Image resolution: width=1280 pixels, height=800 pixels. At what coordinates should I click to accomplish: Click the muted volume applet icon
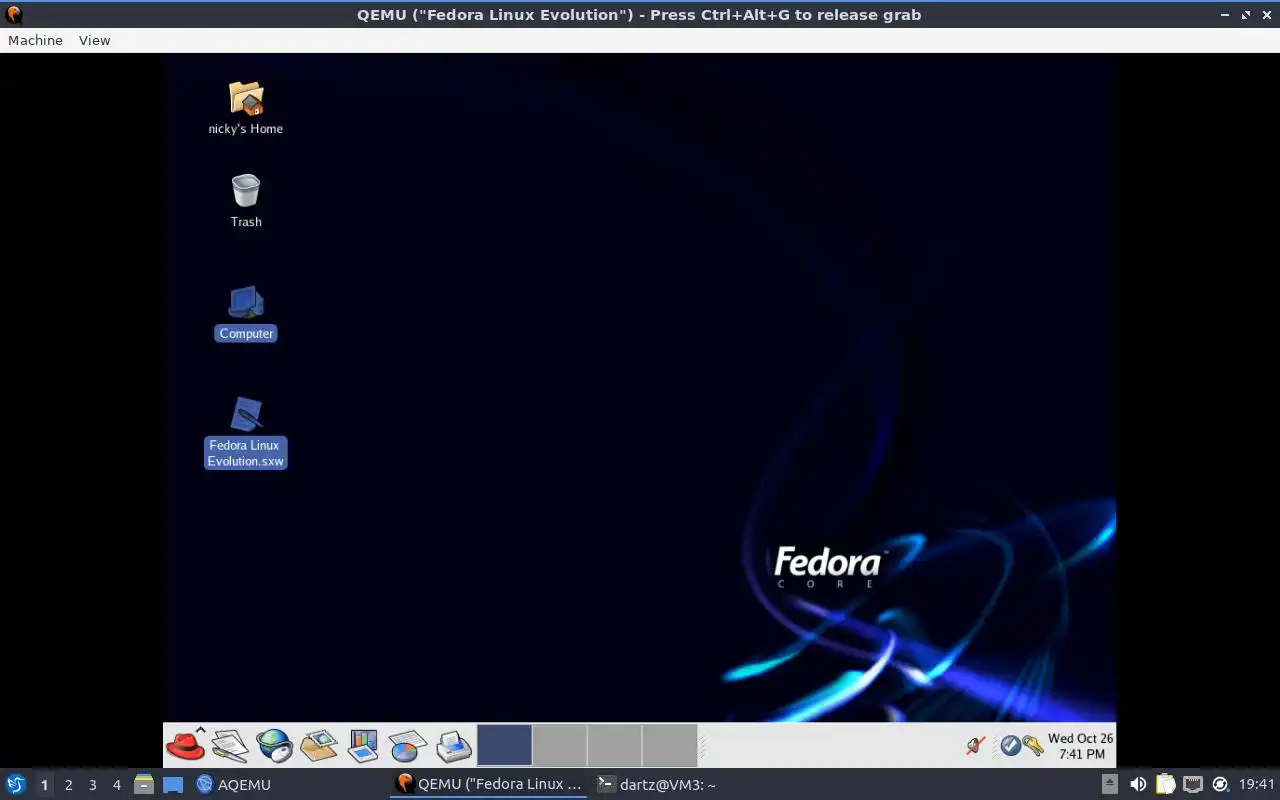976,746
